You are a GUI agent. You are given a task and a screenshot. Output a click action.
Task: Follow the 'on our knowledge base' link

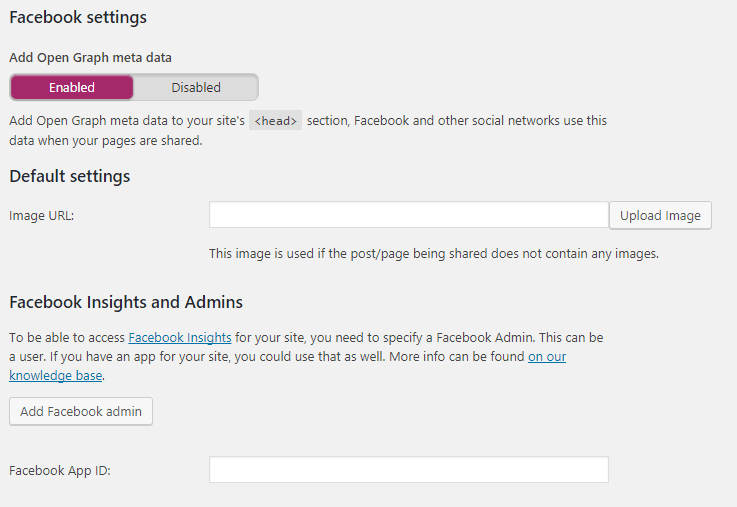click(546, 357)
